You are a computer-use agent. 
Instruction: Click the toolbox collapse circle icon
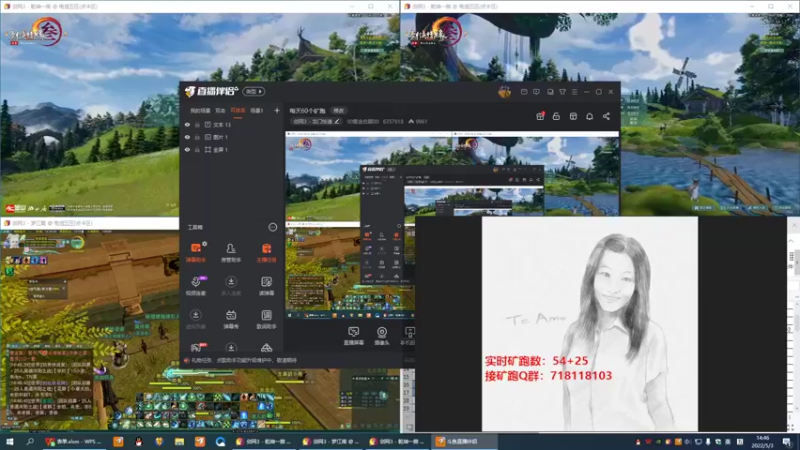(x=273, y=227)
